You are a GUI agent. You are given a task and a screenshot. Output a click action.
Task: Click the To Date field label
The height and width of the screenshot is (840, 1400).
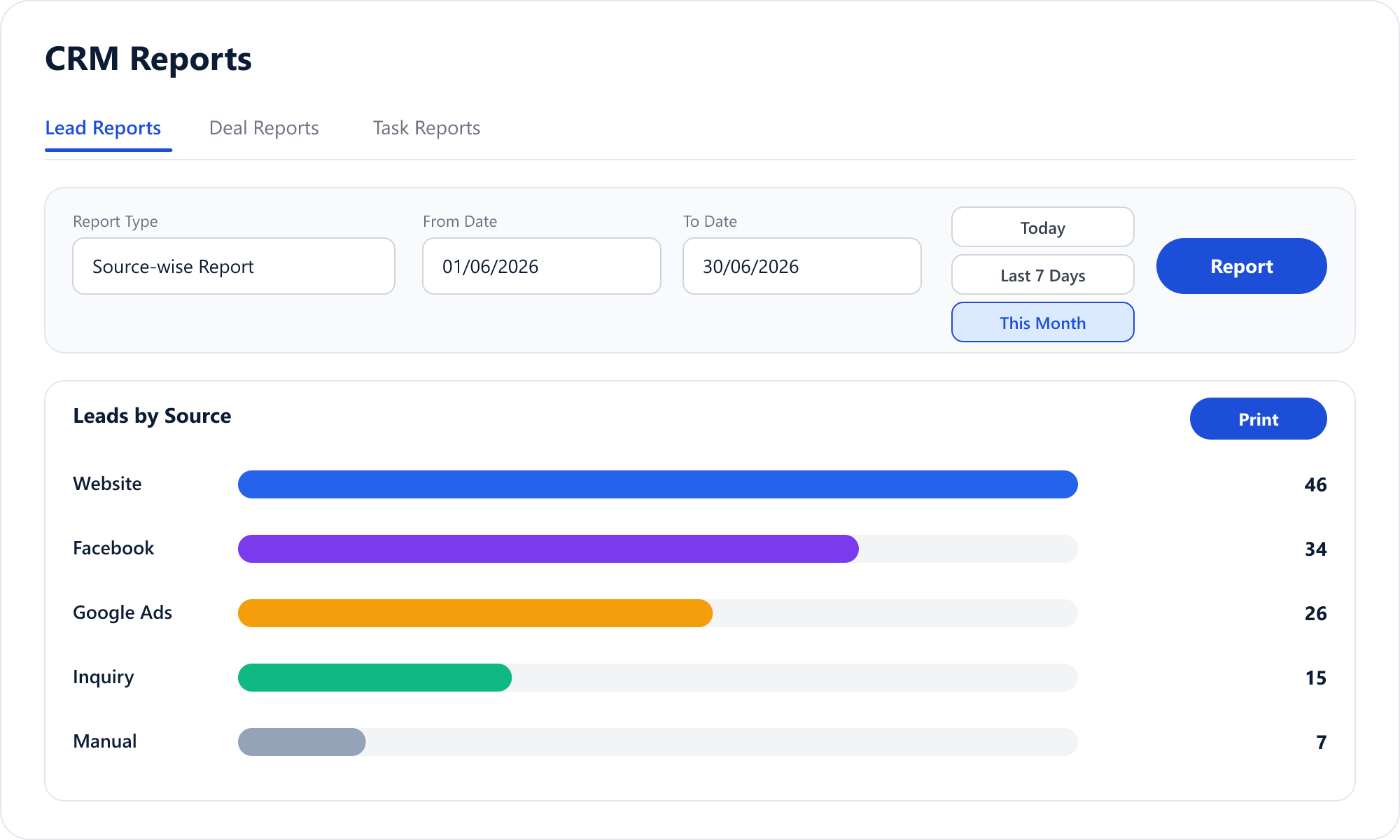710,221
